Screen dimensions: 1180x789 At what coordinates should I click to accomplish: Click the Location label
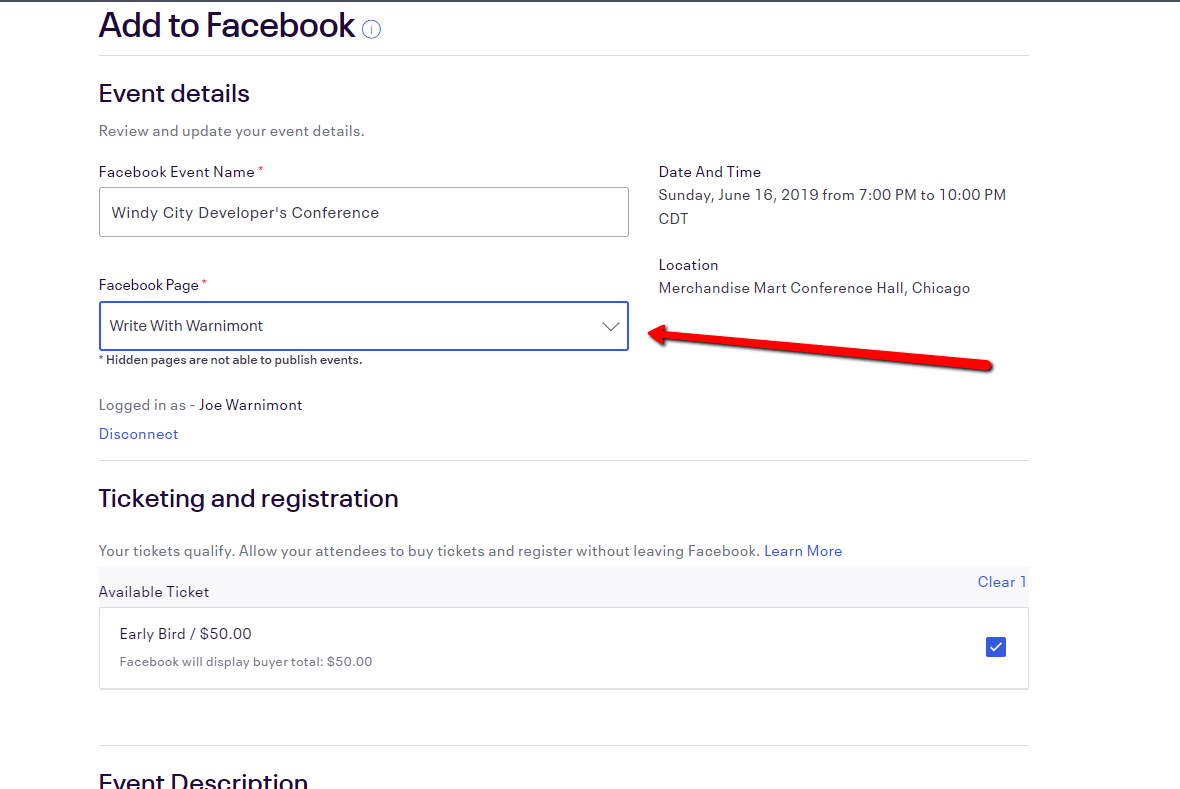[x=689, y=265]
